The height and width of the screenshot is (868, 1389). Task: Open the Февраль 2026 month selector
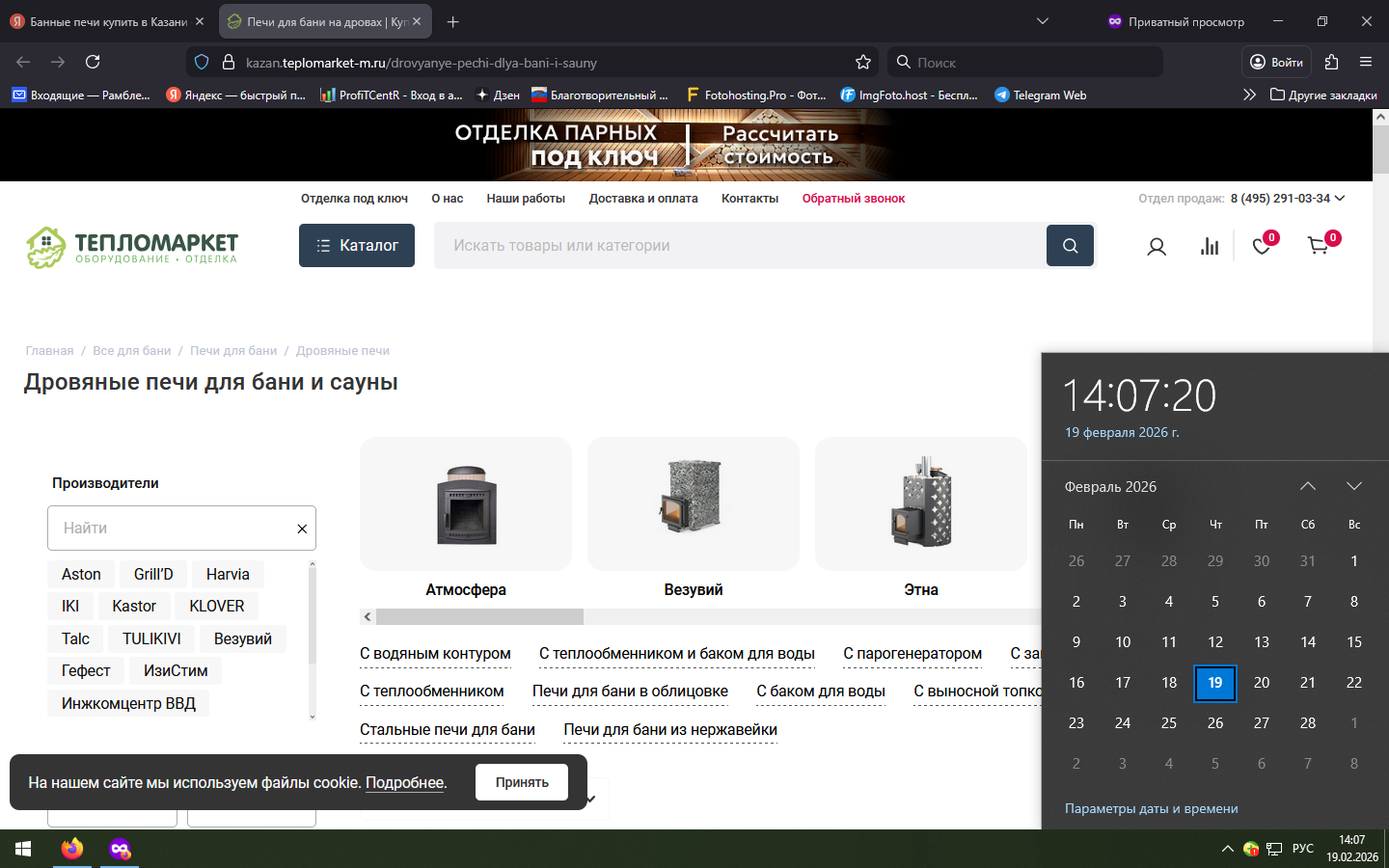[1110, 487]
